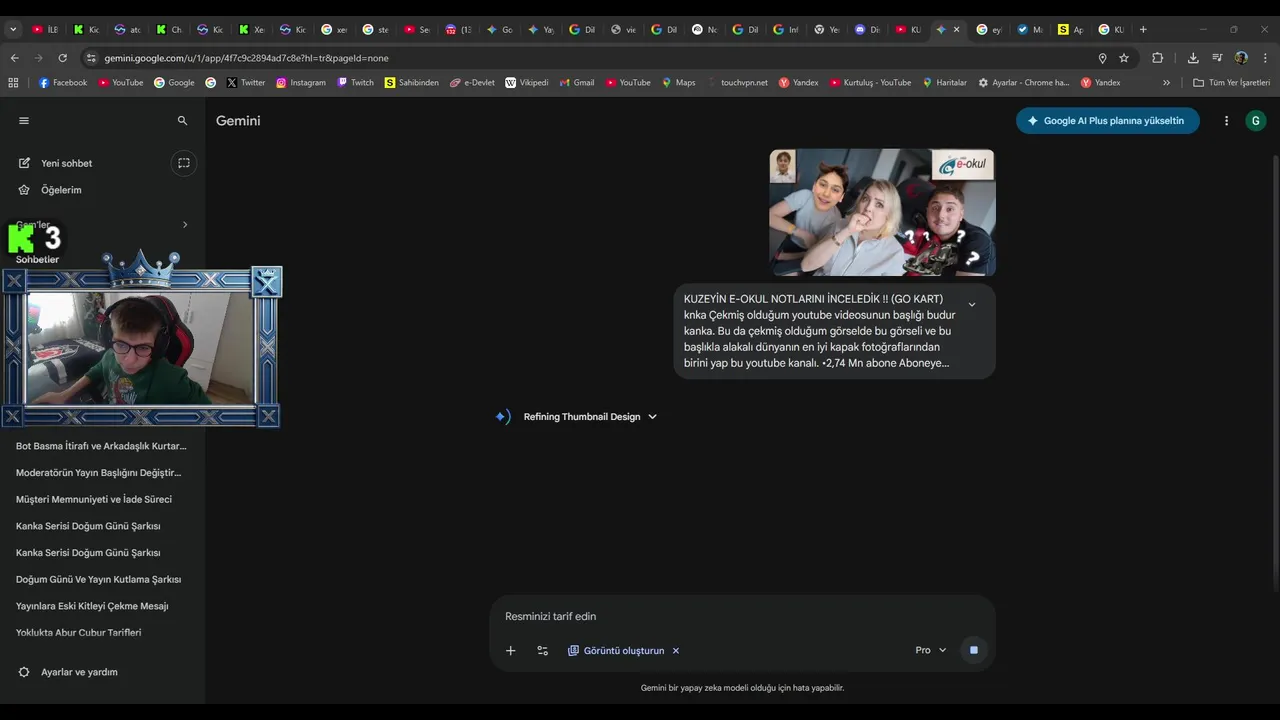Open the touchvpn.net bookmark

pyautogui.click(x=737, y=83)
